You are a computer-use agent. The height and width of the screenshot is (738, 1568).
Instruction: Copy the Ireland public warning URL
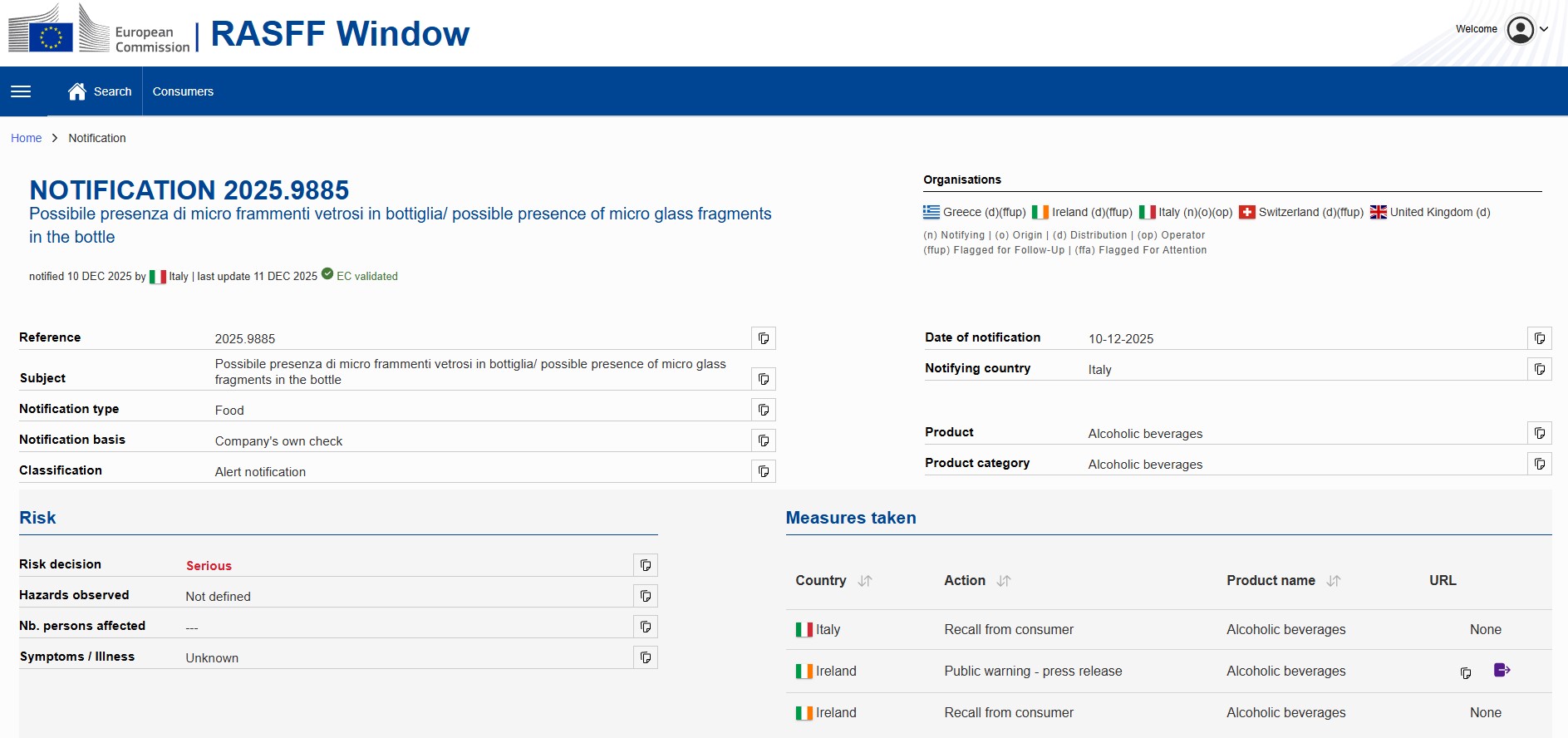[1466, 672]
